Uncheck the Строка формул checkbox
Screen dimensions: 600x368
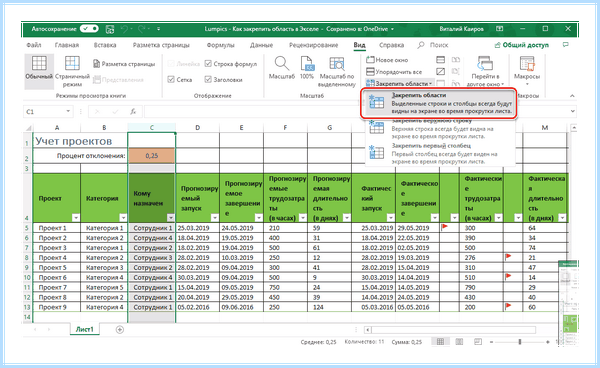[x=208, y=64]
